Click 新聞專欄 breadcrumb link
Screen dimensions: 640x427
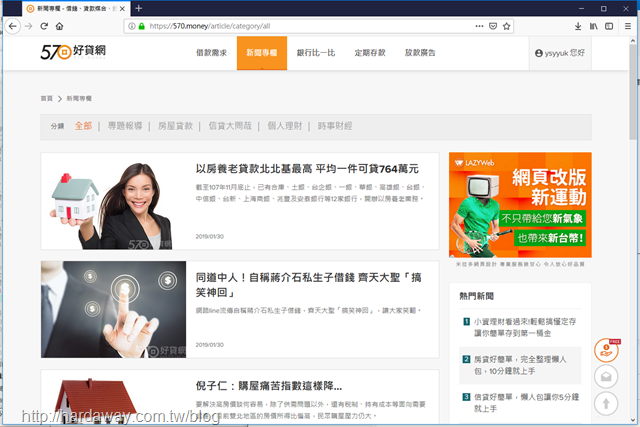pyautogui.click(x=79, y=98)
